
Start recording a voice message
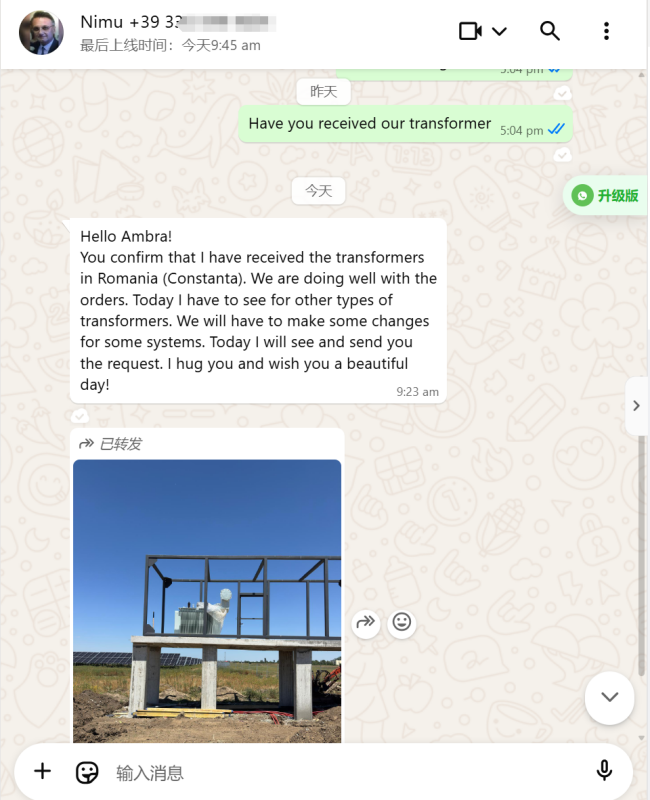click(604, 771)
